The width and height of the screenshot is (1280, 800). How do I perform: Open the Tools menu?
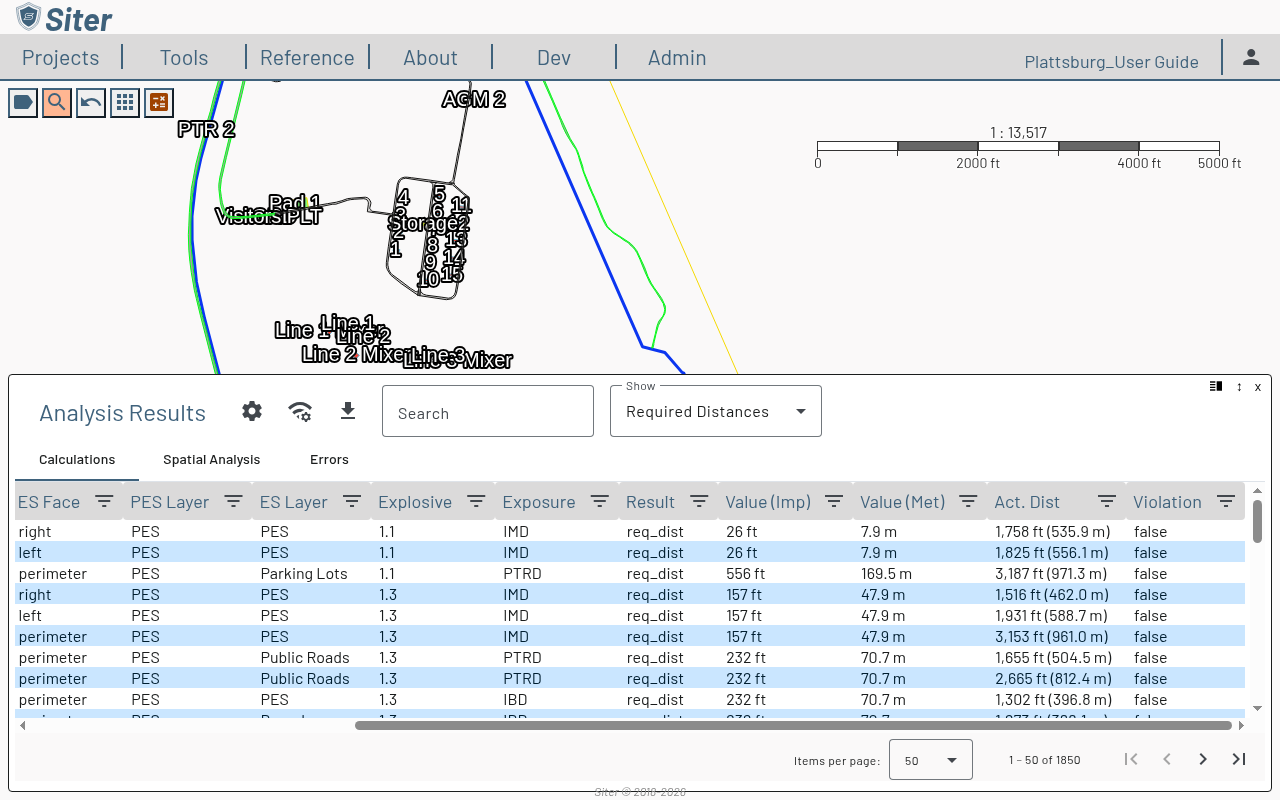(x=184, y=57)
